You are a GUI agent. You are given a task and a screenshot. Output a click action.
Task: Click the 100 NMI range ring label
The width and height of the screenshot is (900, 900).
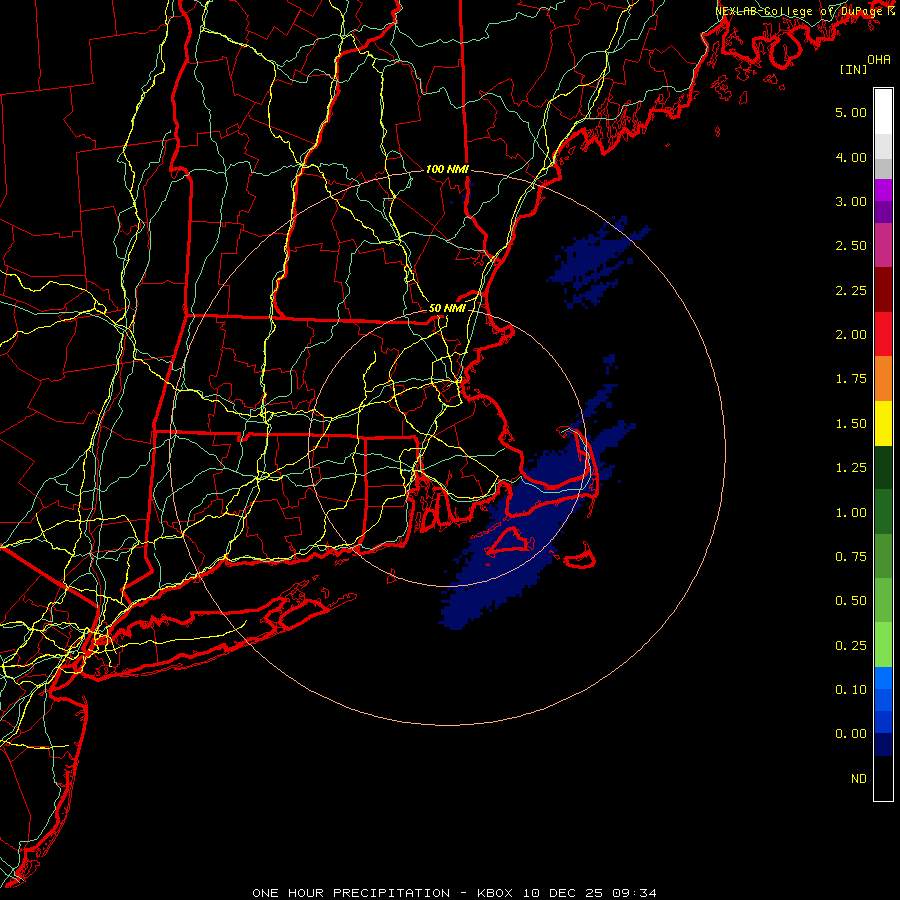(x=447, y=169)
